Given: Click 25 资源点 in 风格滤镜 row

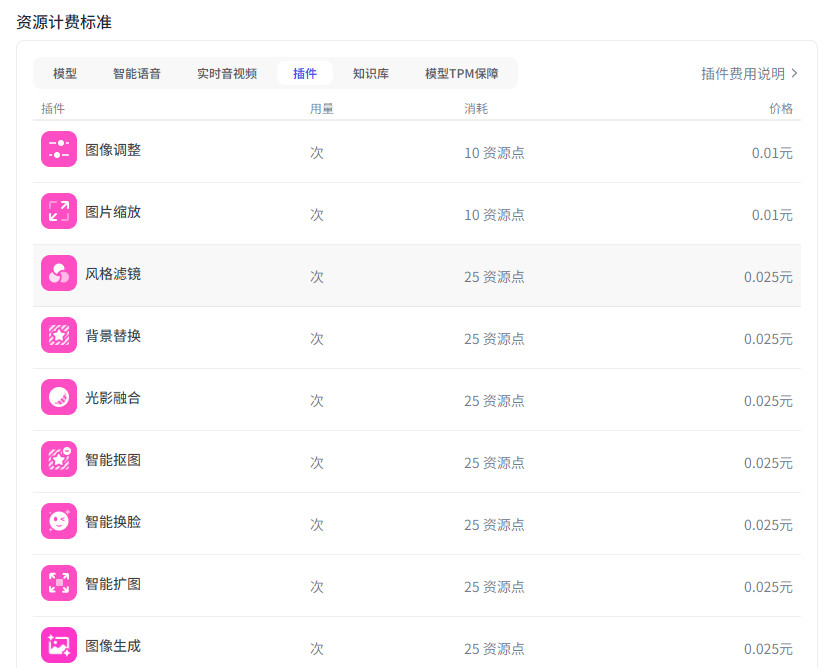Looking at the screenshot, I should click(494, 277).
